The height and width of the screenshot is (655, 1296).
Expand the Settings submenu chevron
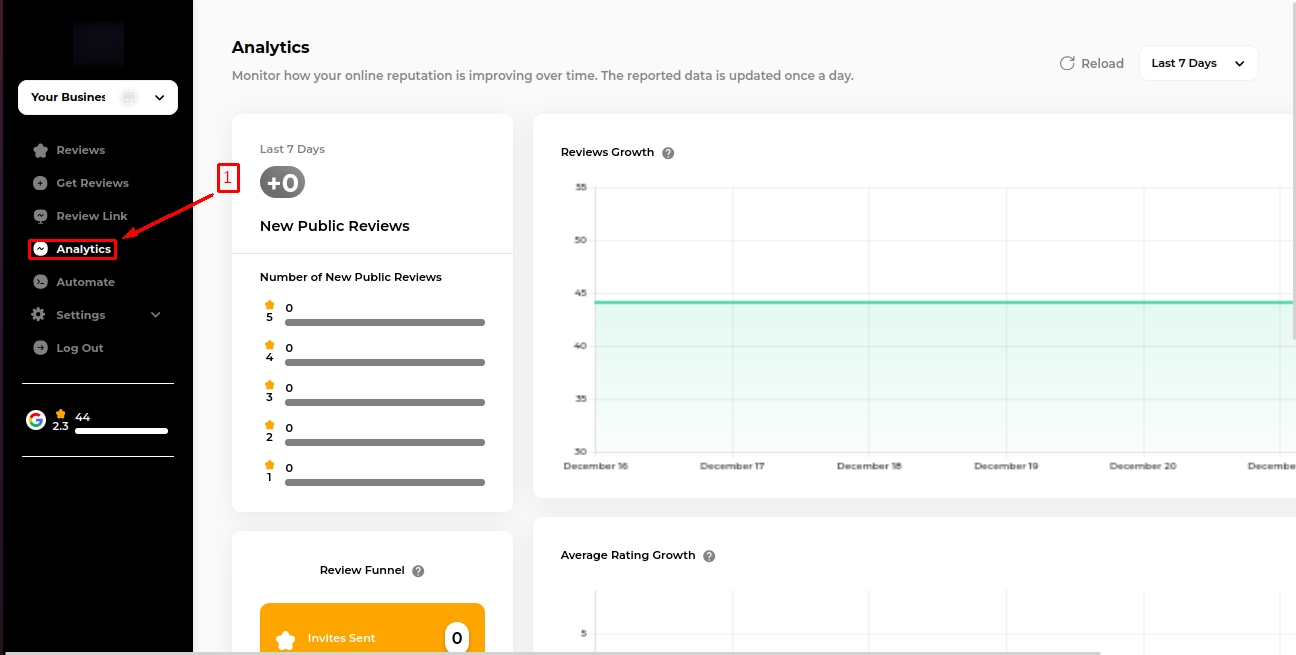click(x=155, y=315)
